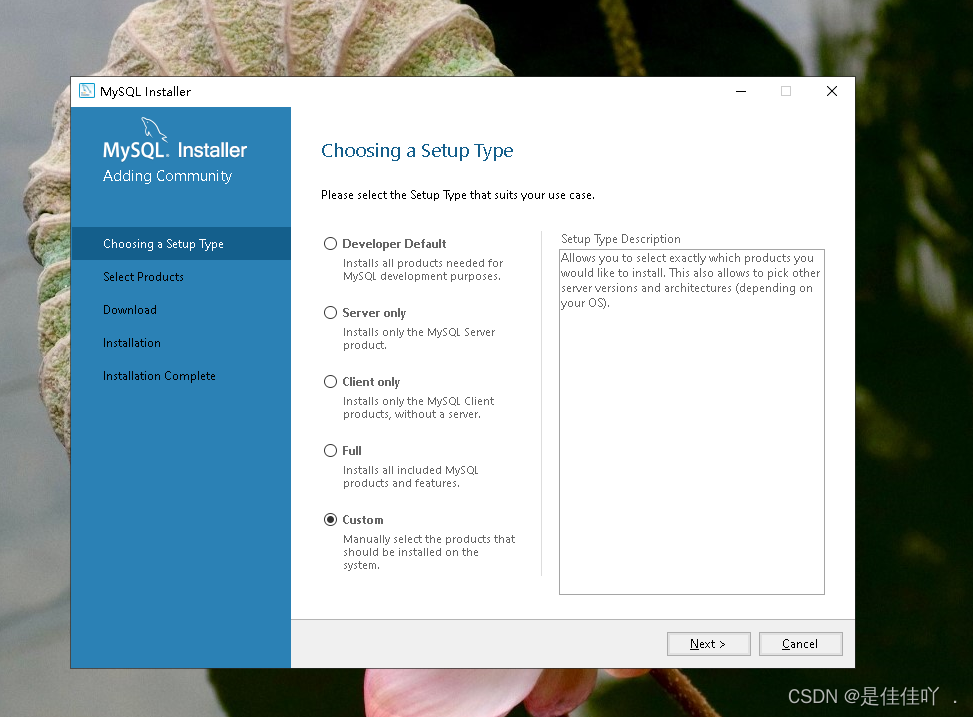This screenshot has width=973, height=717.
Task: Click the 'Setup Type Description' label
Action: (621, 239)
